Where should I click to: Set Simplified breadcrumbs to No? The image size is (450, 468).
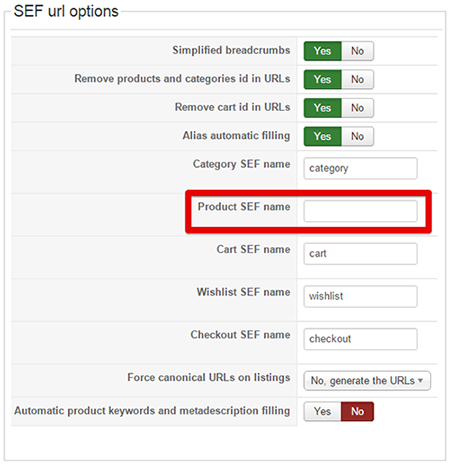357,51
